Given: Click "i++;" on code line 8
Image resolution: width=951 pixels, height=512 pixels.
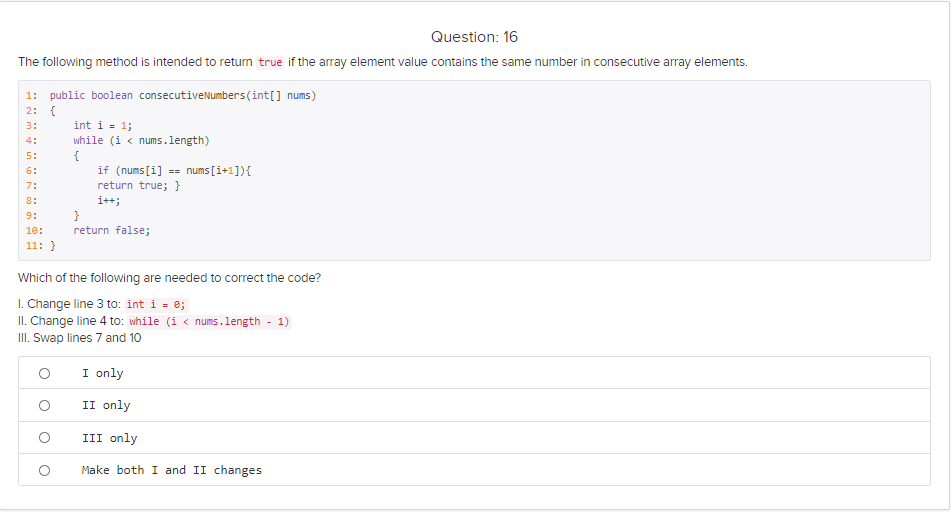Looking at the screenshot, I should pyautogui.click(x=109, y=200).
